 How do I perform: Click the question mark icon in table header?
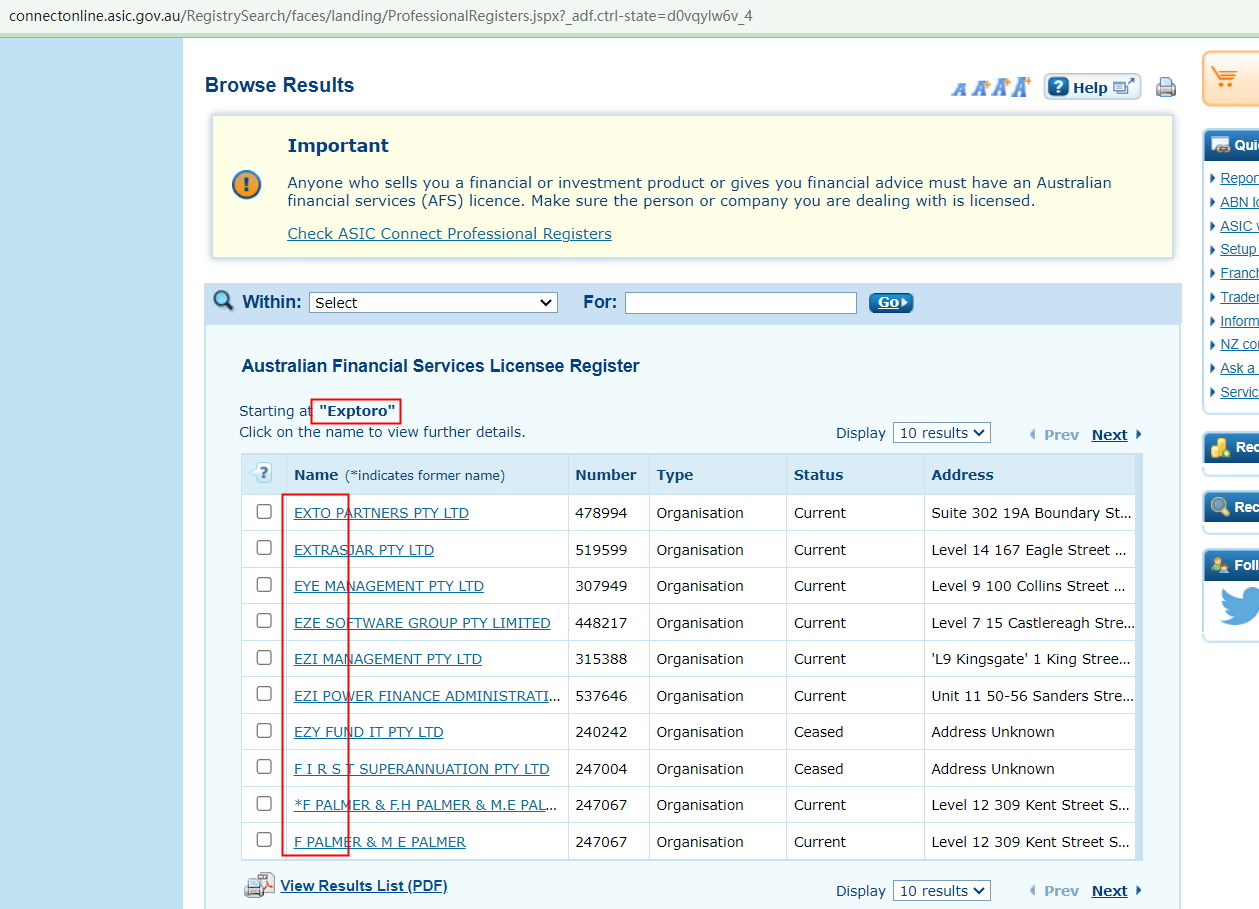(263, 474)
